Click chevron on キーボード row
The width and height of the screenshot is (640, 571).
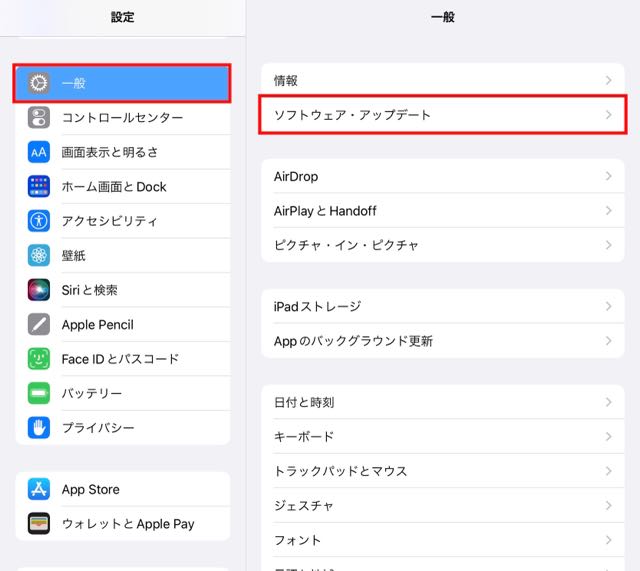tap(609, 436)
